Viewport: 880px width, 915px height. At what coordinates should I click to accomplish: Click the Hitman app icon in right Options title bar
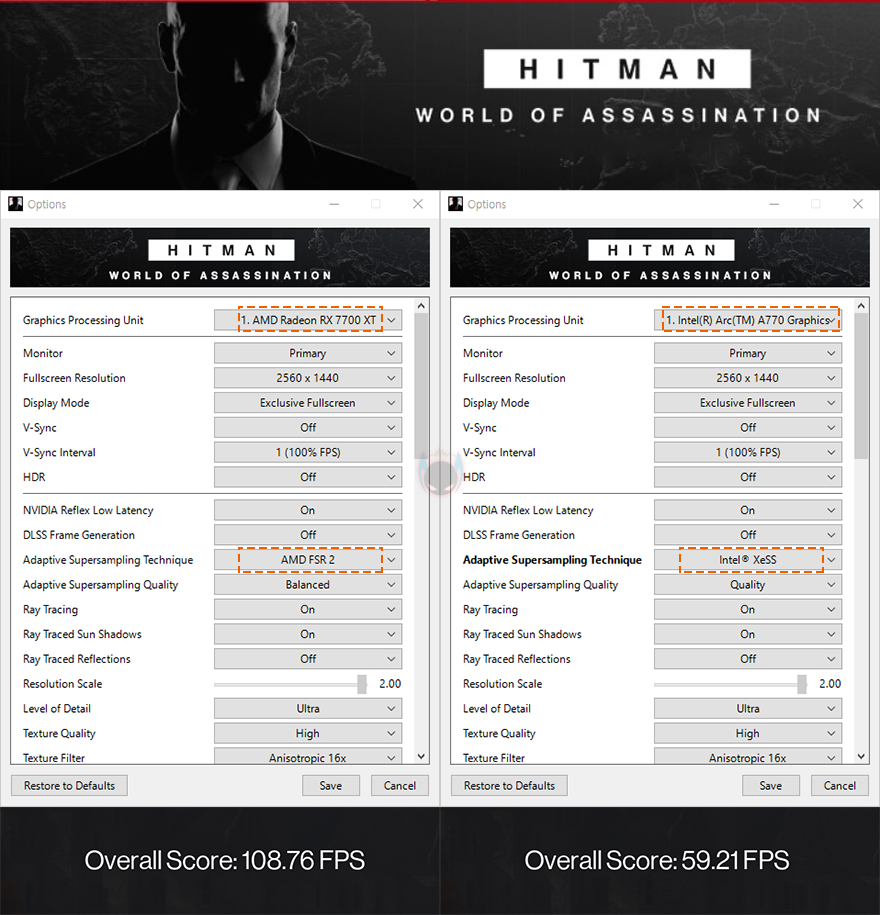point(456,204)
